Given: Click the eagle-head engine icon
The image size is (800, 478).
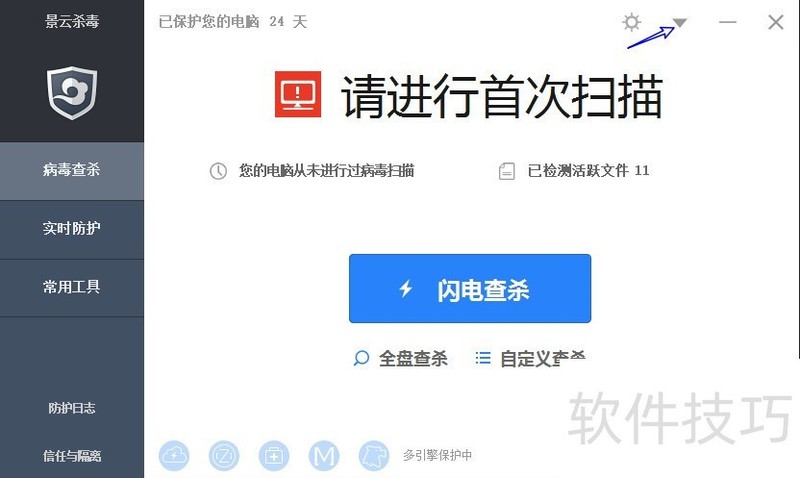Looking at the screenshot, I should (374, 456).
